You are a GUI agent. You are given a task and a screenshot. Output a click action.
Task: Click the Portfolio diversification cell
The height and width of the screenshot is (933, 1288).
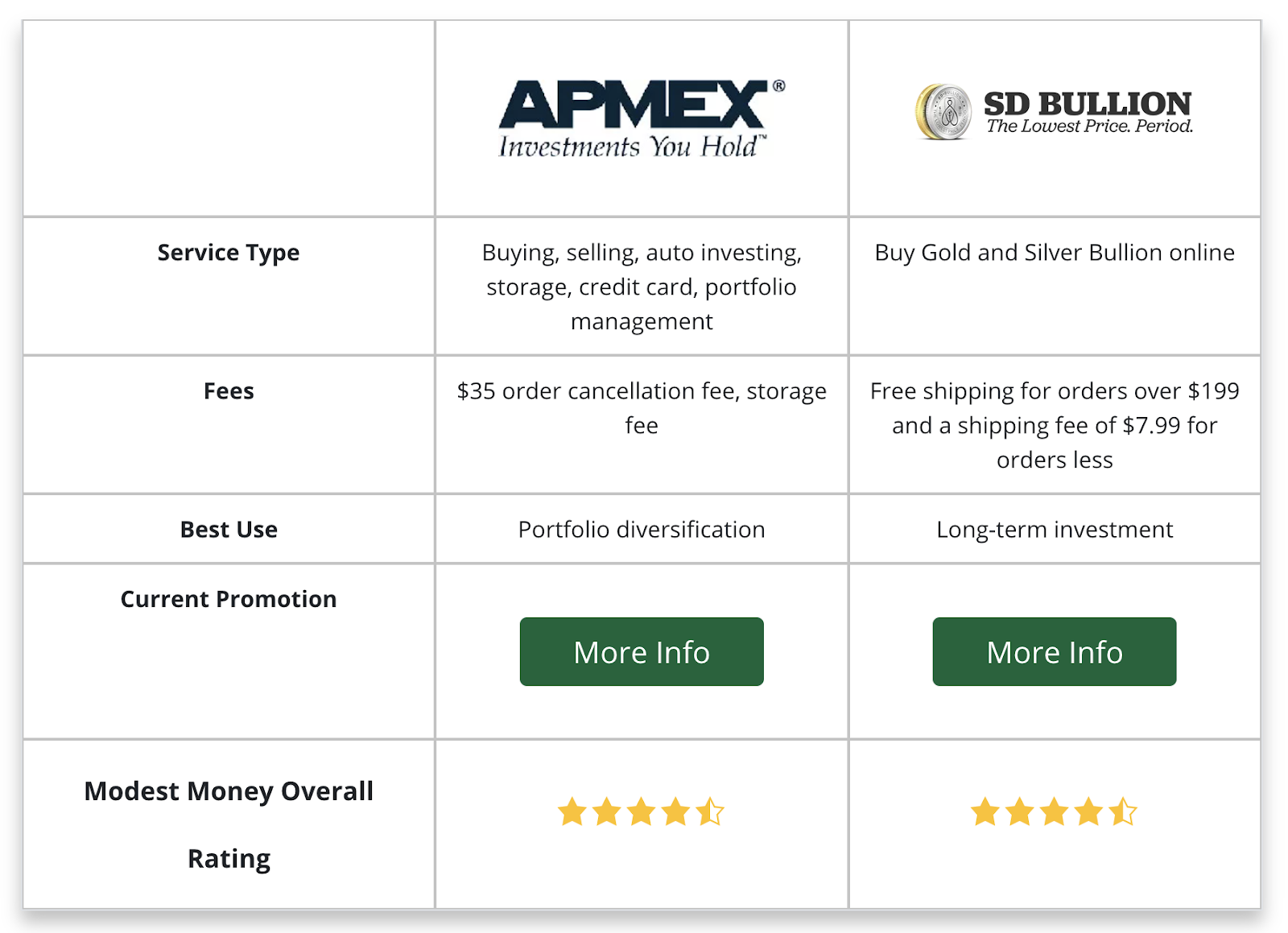pos(642,530)
